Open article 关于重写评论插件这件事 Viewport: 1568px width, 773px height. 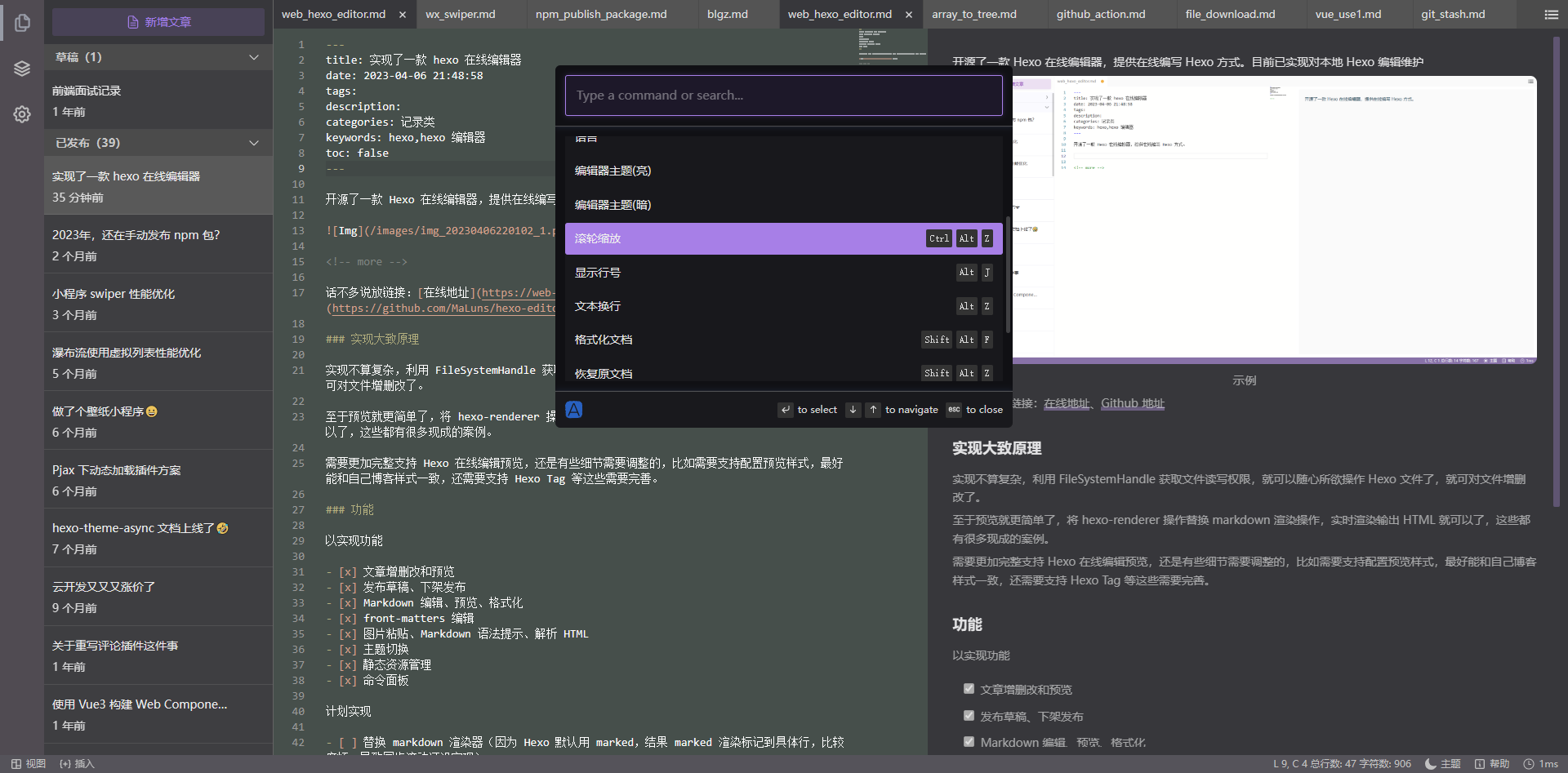158,655
